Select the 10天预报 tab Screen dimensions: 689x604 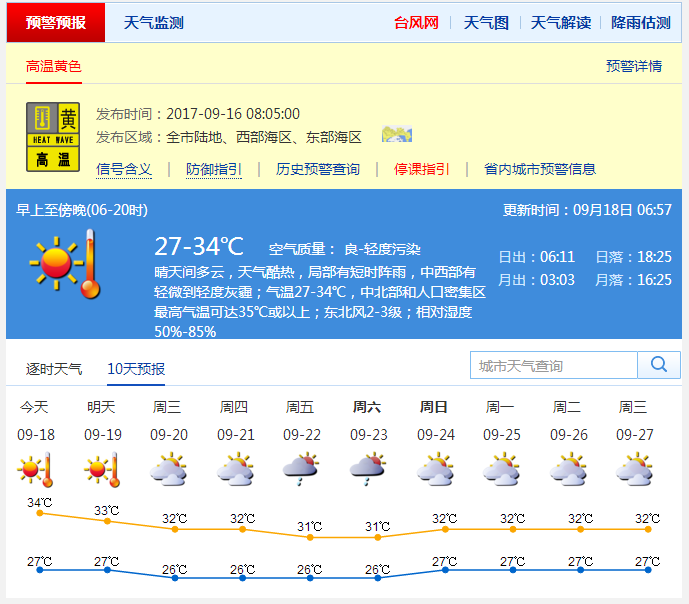point(136,369)
